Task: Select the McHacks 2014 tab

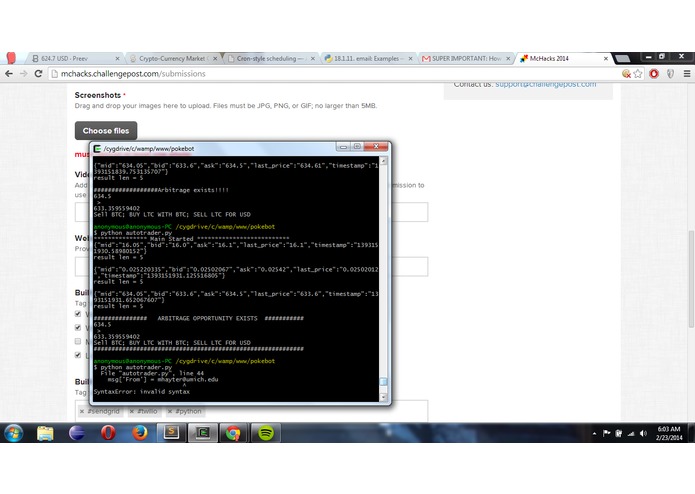Action: click(562, 58)
